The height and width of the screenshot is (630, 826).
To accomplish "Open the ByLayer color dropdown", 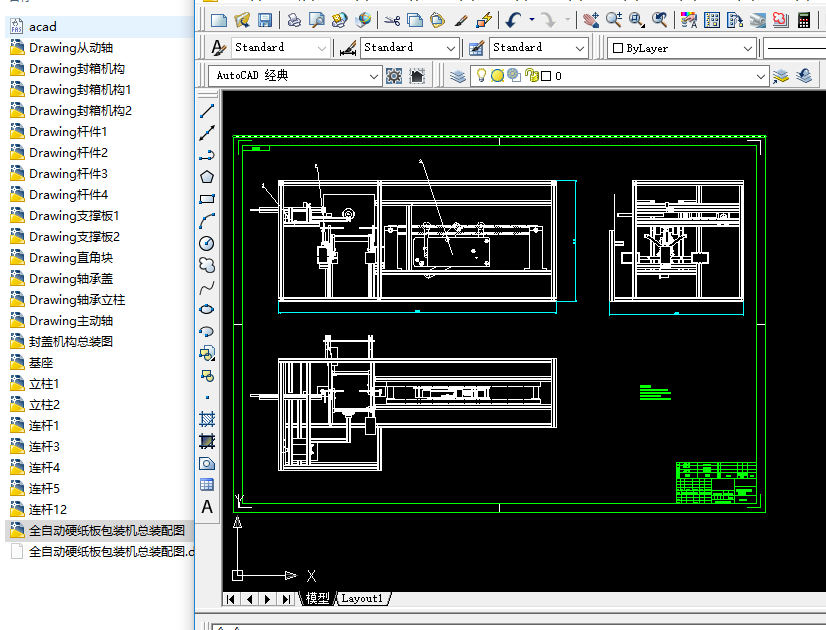I will [748, 48].
